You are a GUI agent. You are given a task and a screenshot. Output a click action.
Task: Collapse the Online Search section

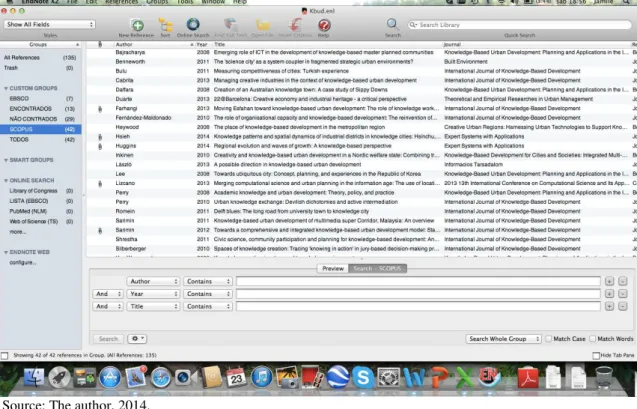coord(6,180)
